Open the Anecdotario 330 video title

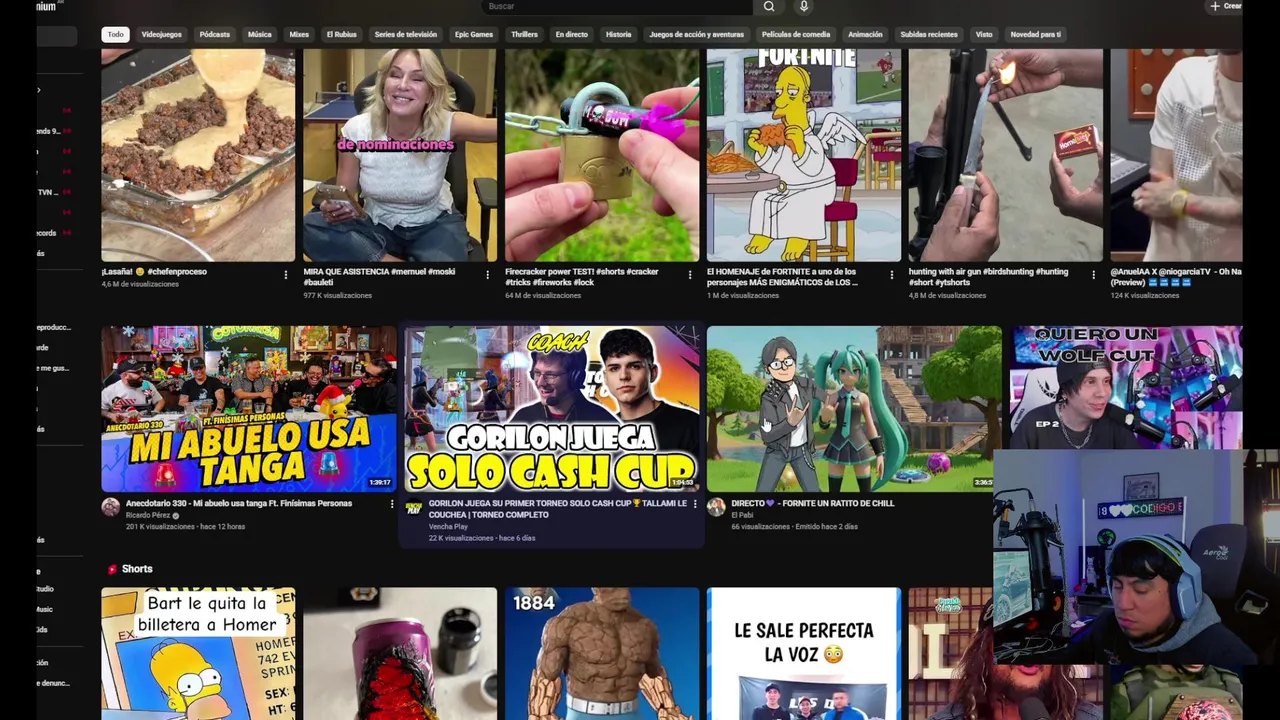click(x=239, y=503)
